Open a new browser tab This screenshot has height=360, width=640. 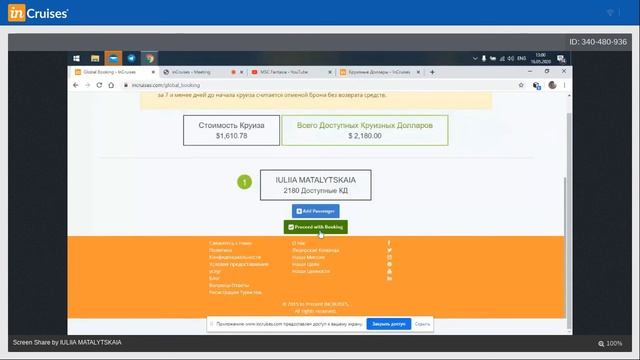click(x=432, y=72)
